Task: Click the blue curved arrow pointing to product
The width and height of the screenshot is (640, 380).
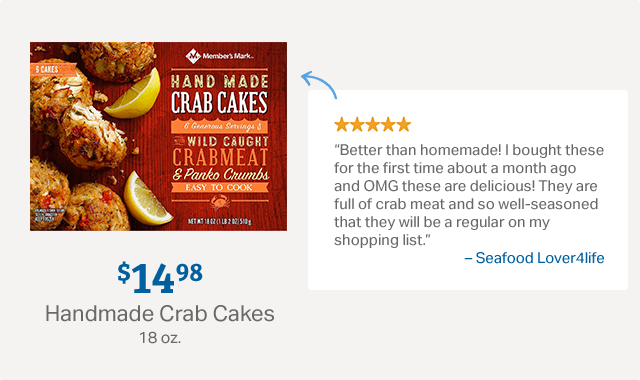Action: (319, 85)
